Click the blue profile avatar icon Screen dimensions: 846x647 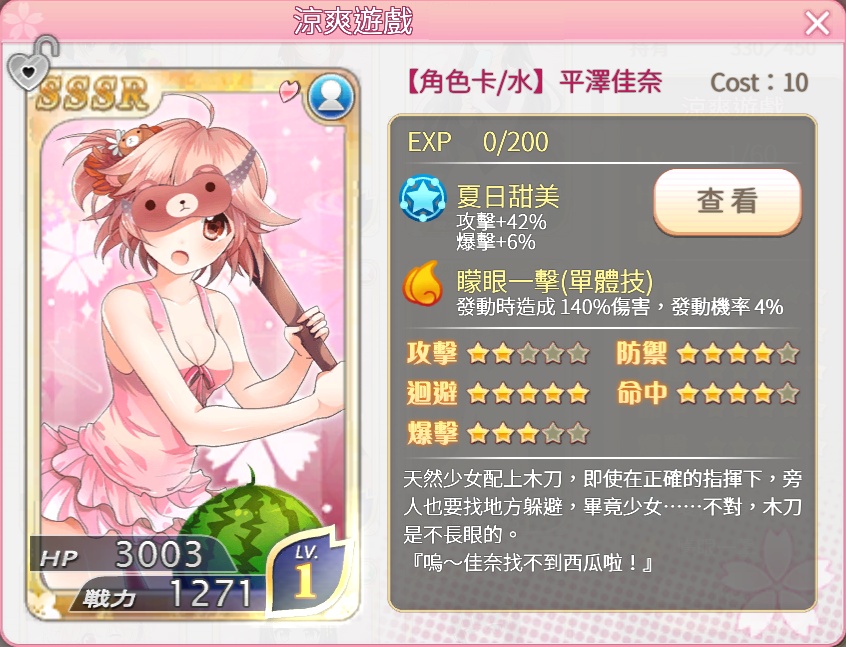point(331,97)
